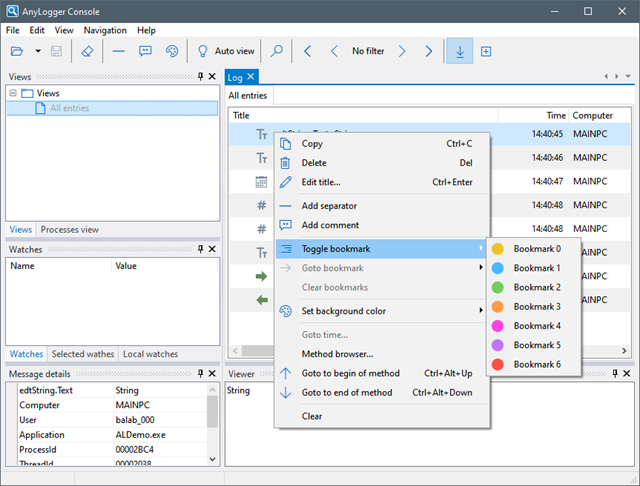Select the All entries tree item
This screenshot has height=486, width=640.
[68, 108]
